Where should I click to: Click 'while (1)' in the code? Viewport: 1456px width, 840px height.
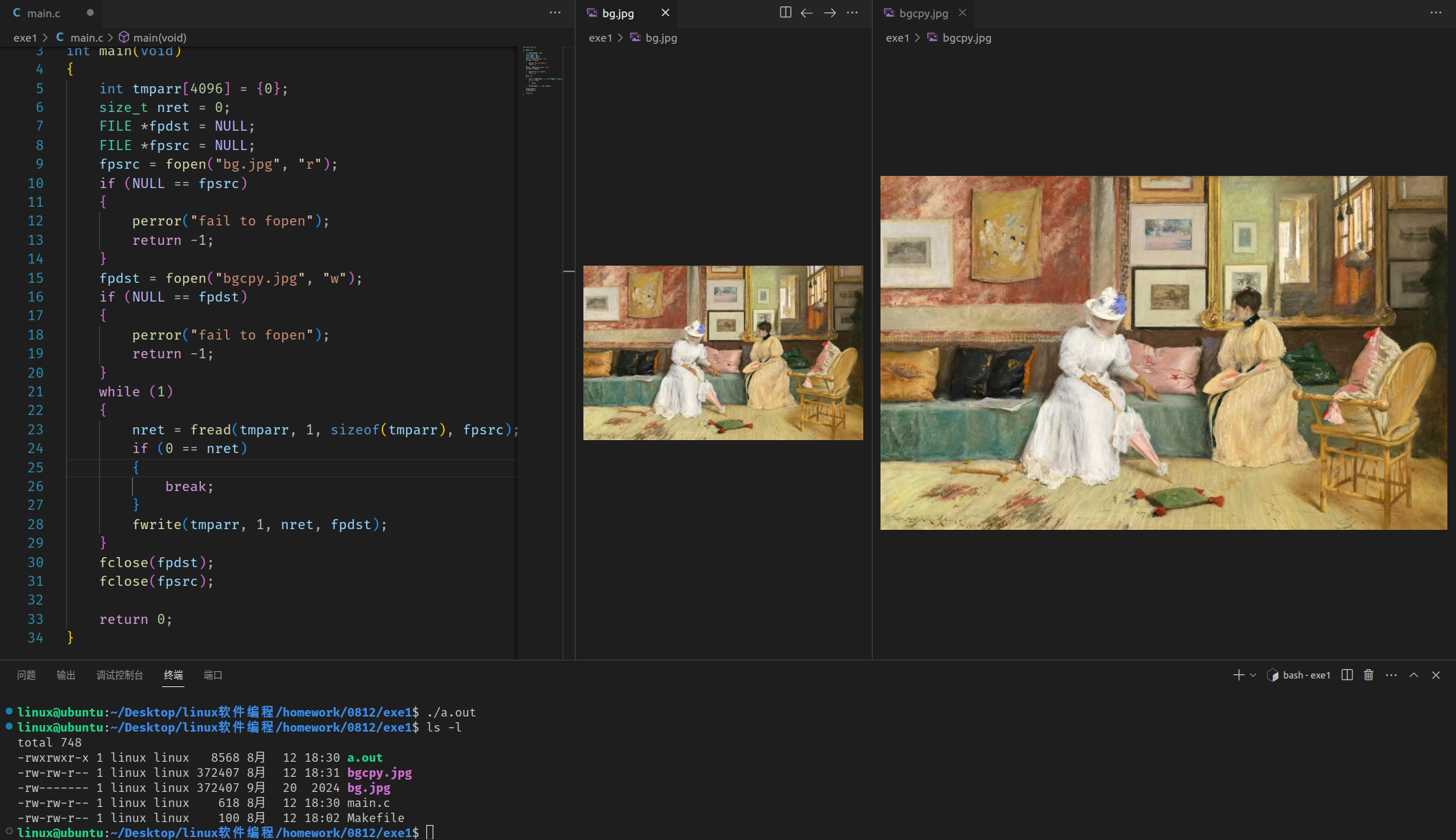pyautogui.click(x=136, y=391)
